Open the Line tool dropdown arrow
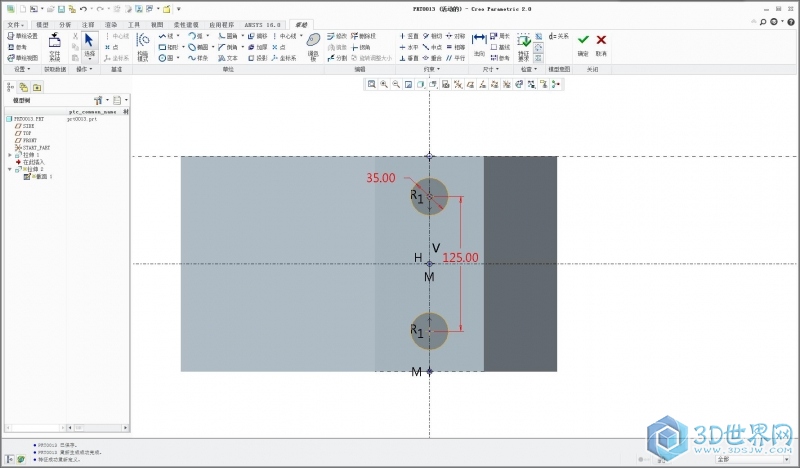Viewport: 800px width, 468px height. [x=178, y=36]
